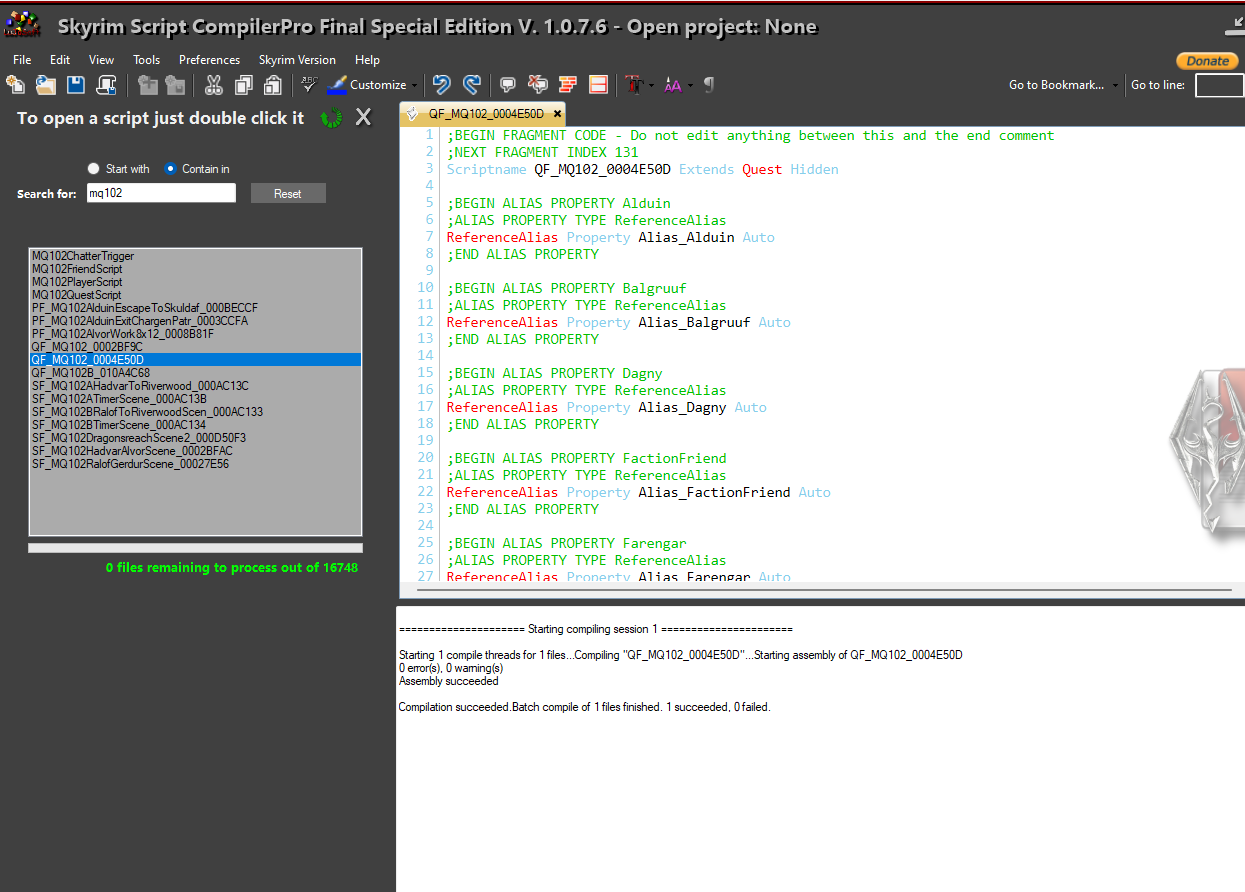Toggle the paragraph marks icon
Screen dimensions: 1245x892
point(709,85)
